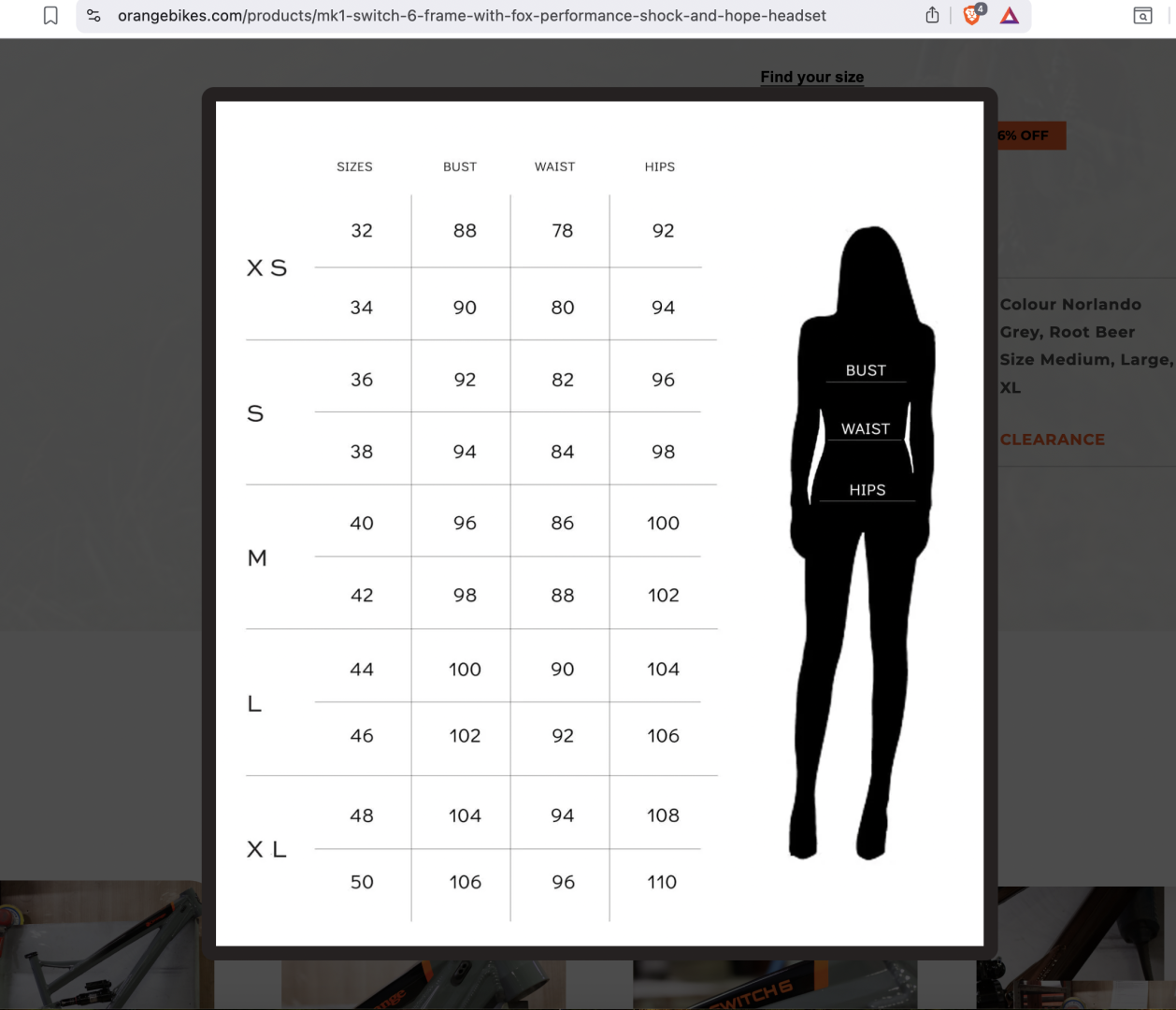Click the BUST label on the silhouette
Image resolution: width=1176 pixels, height=1010 pixels.
(866, 370)
